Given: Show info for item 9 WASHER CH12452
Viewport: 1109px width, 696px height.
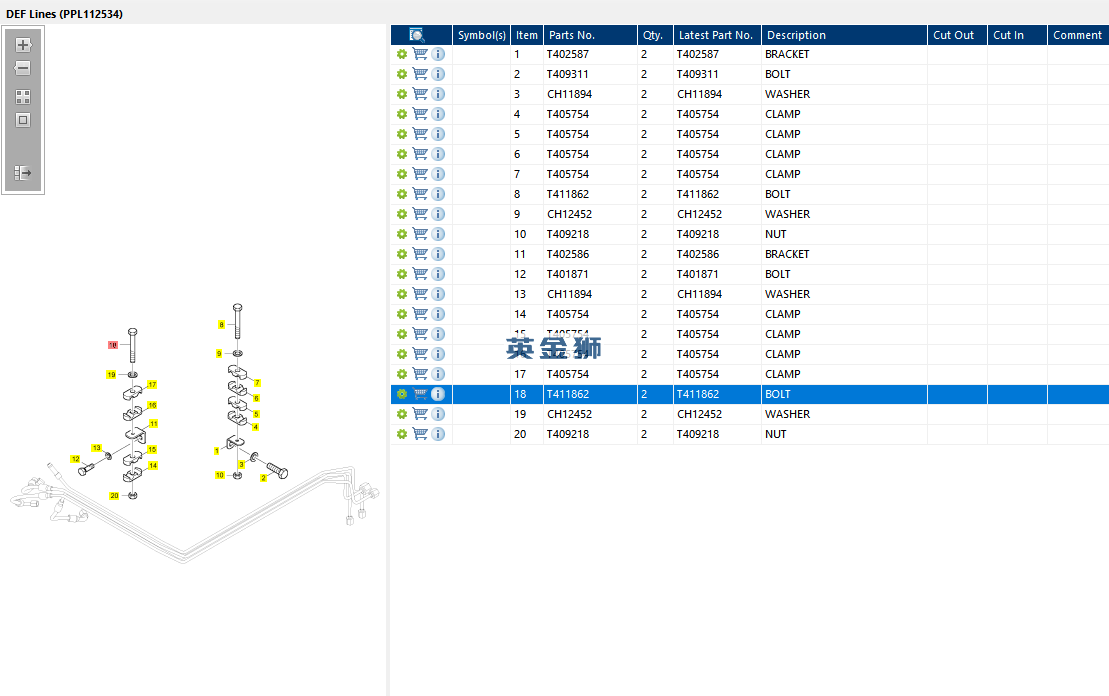Looking at the screenshot, I should (438, 214).
